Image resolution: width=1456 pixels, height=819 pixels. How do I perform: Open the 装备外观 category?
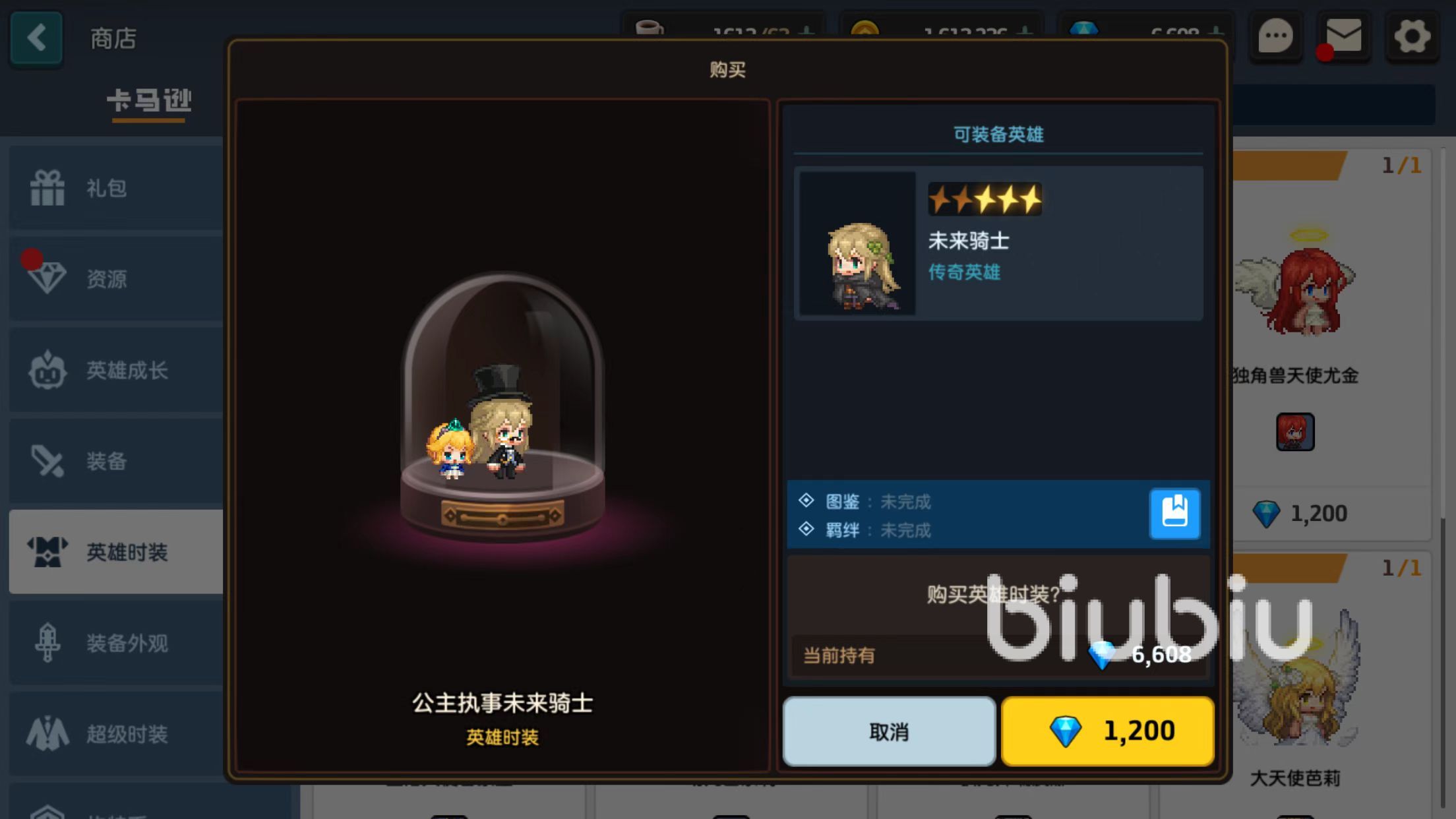pos(116,643)
